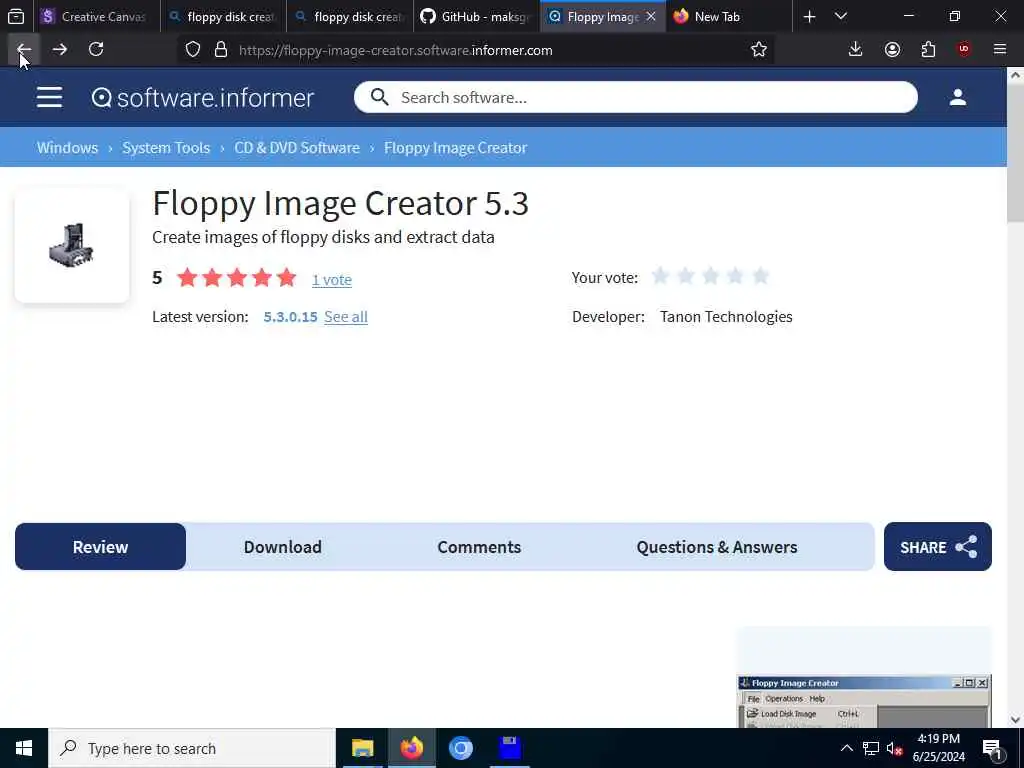The width and height of the screenshot is (1024, 768).
Task: Rate five stars under Your vote
Action: [x=760, y=276]
